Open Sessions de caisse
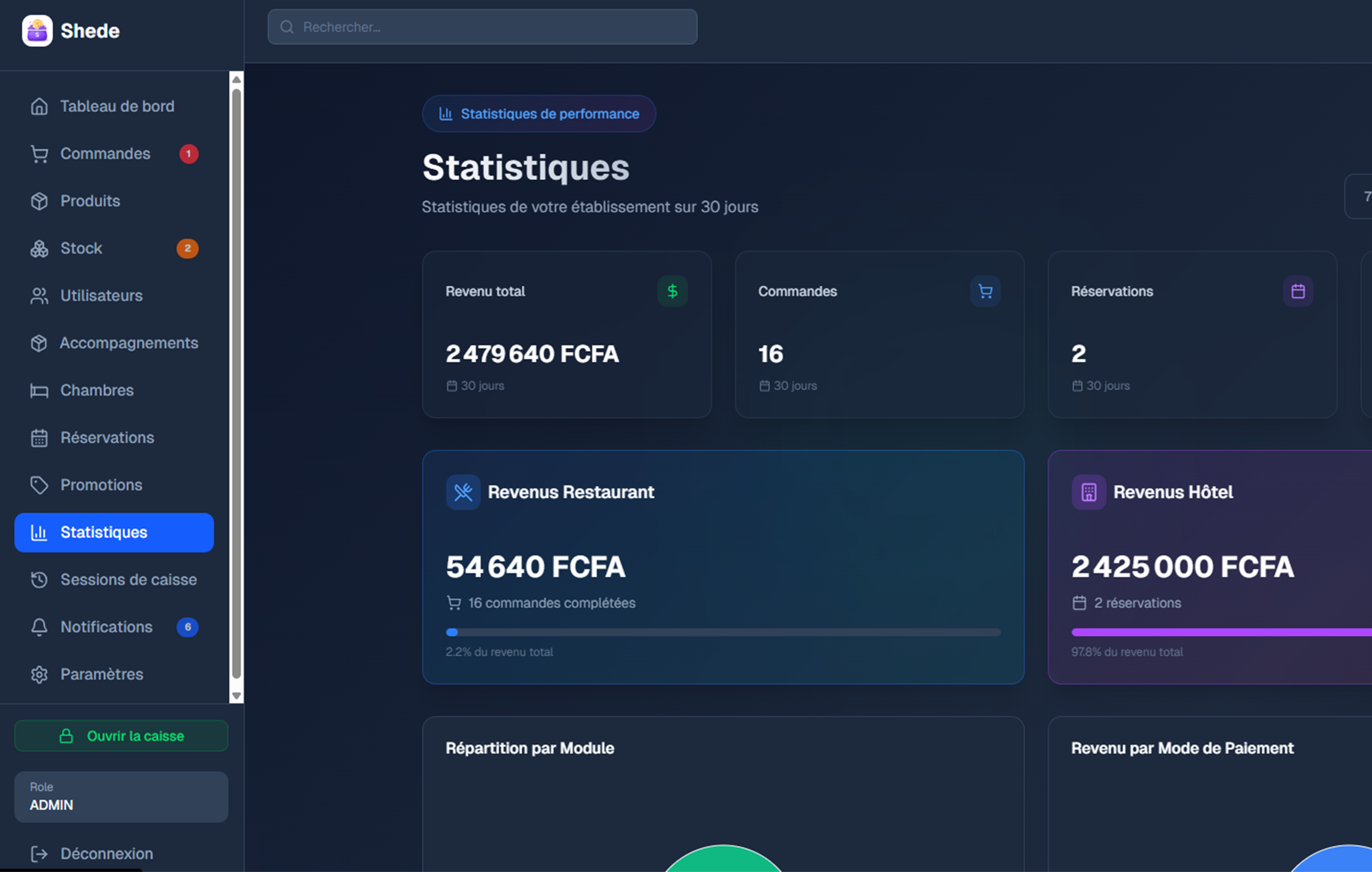The height and width of the screenshot is (872, 1372). click(114, 579)
